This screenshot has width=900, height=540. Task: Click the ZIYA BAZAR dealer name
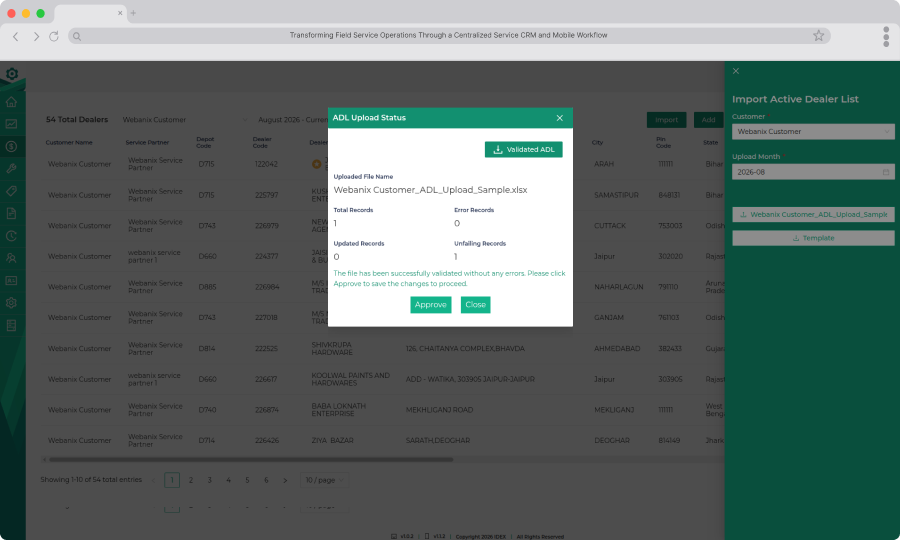(x=332, y=441)
